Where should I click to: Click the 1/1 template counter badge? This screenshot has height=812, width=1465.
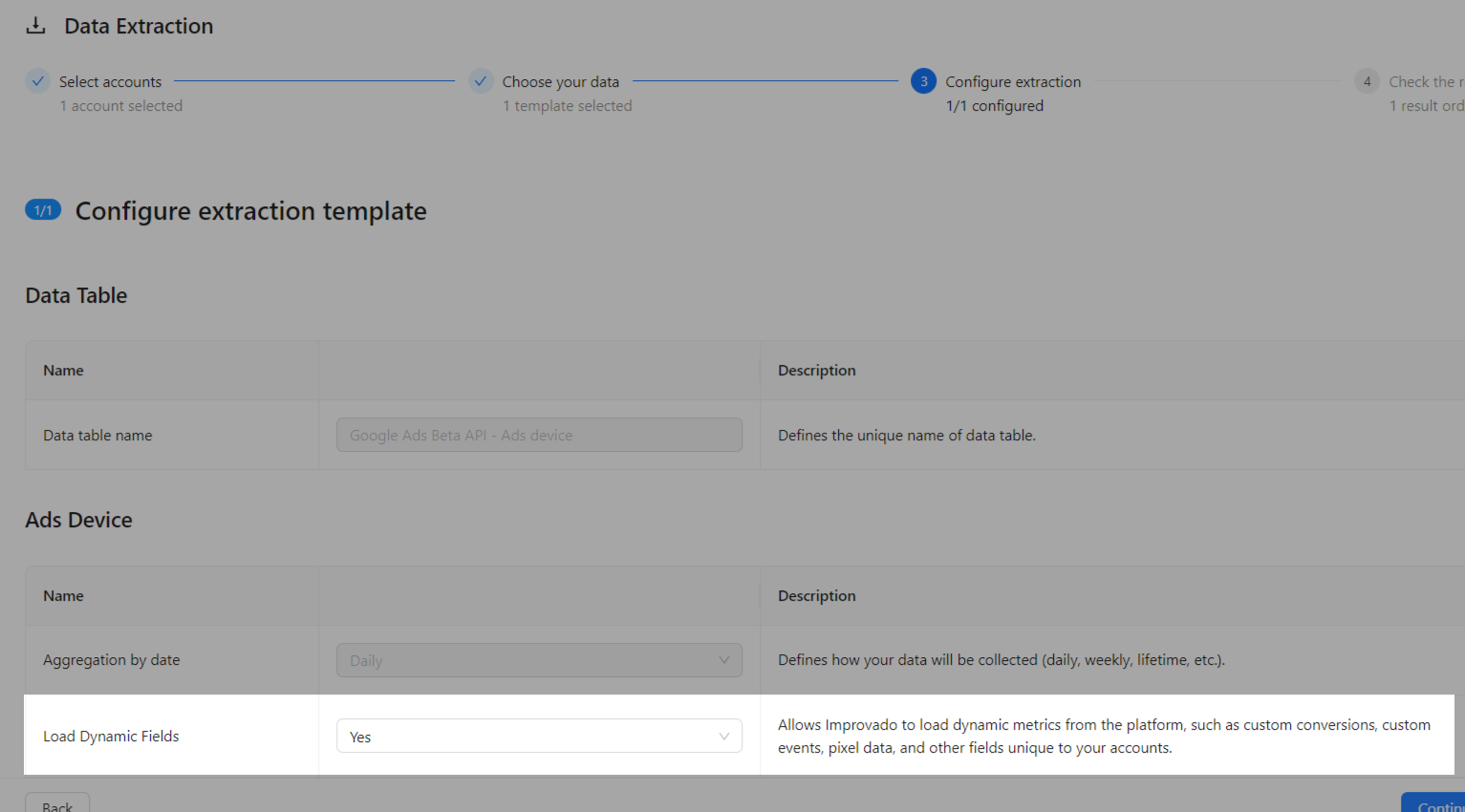[42, 209]
